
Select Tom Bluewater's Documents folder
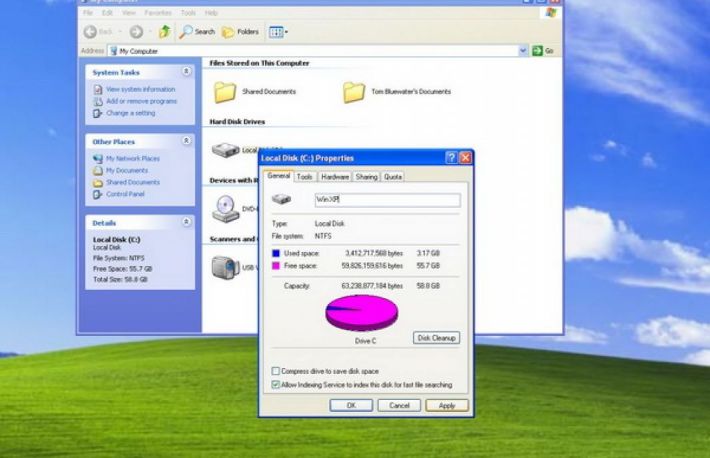click(x=354, y=92)
